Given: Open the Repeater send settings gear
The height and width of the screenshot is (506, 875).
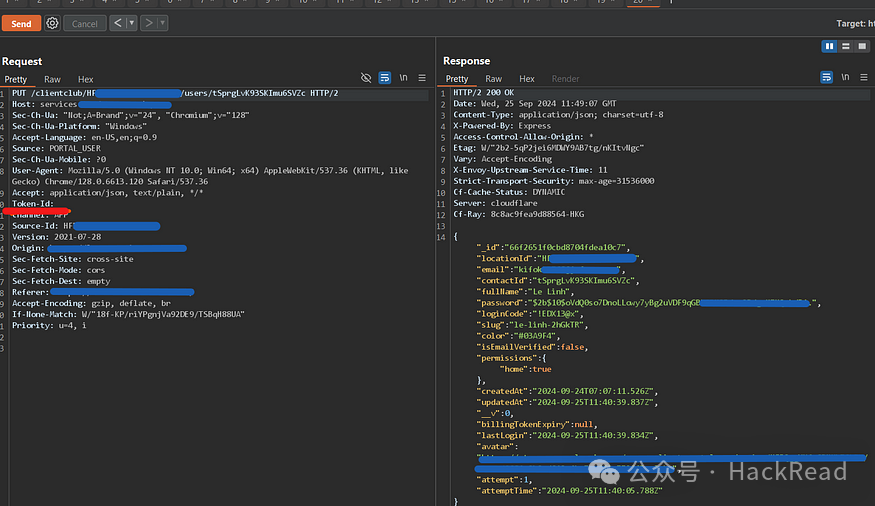Looking at the screenshot, I should [x=52, y=23].
